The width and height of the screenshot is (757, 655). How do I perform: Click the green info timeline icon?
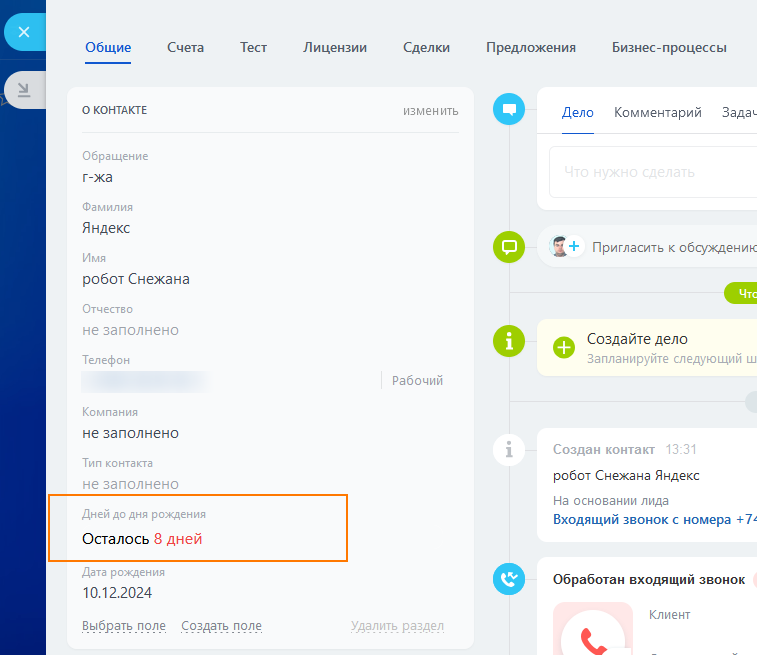509,341
